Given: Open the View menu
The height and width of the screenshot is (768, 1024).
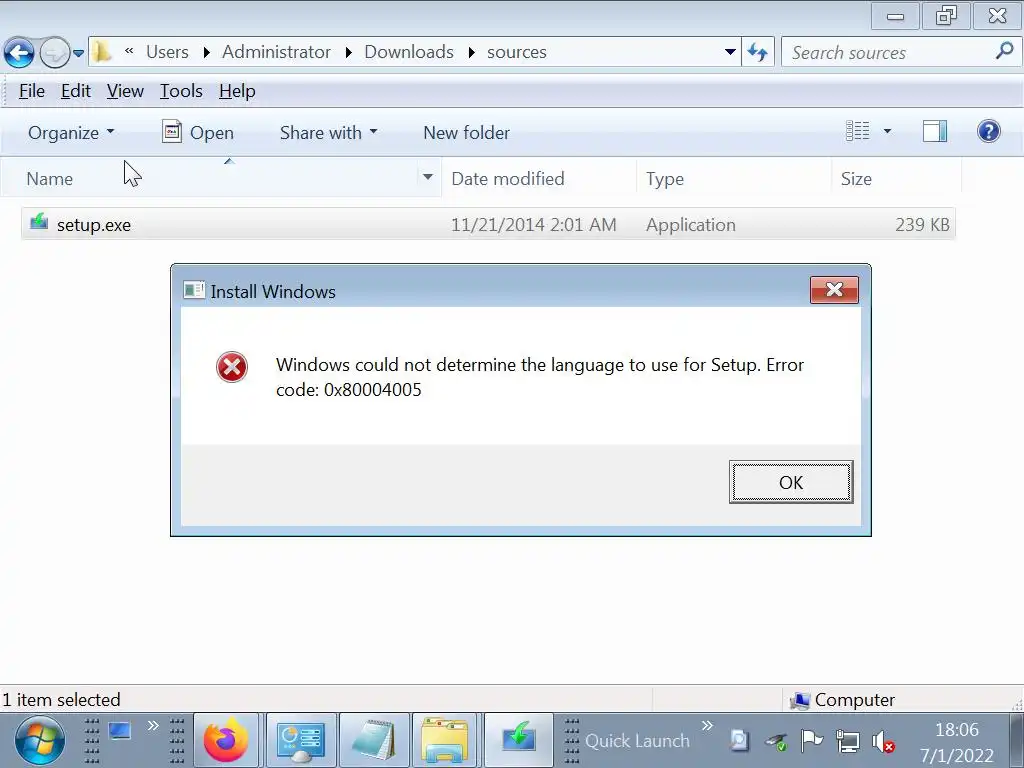Looking at the screenshot, I should tap(125, 91).
